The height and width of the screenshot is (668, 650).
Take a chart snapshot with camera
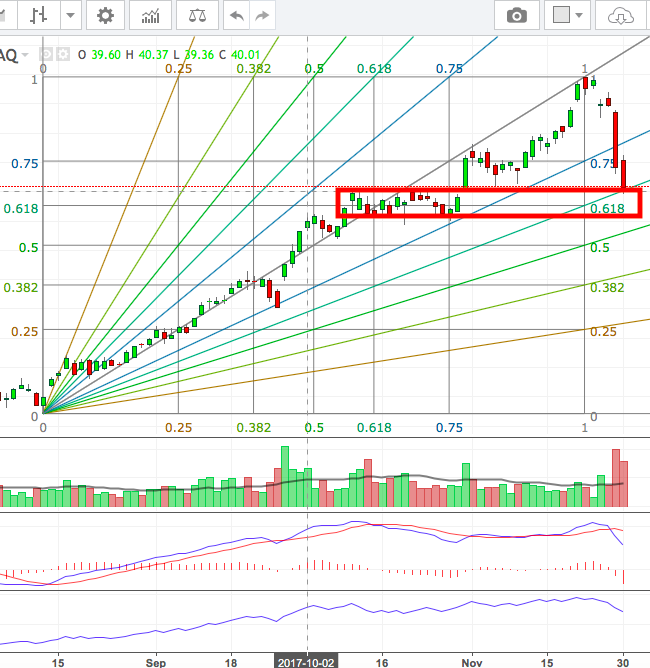coord(516,16)
